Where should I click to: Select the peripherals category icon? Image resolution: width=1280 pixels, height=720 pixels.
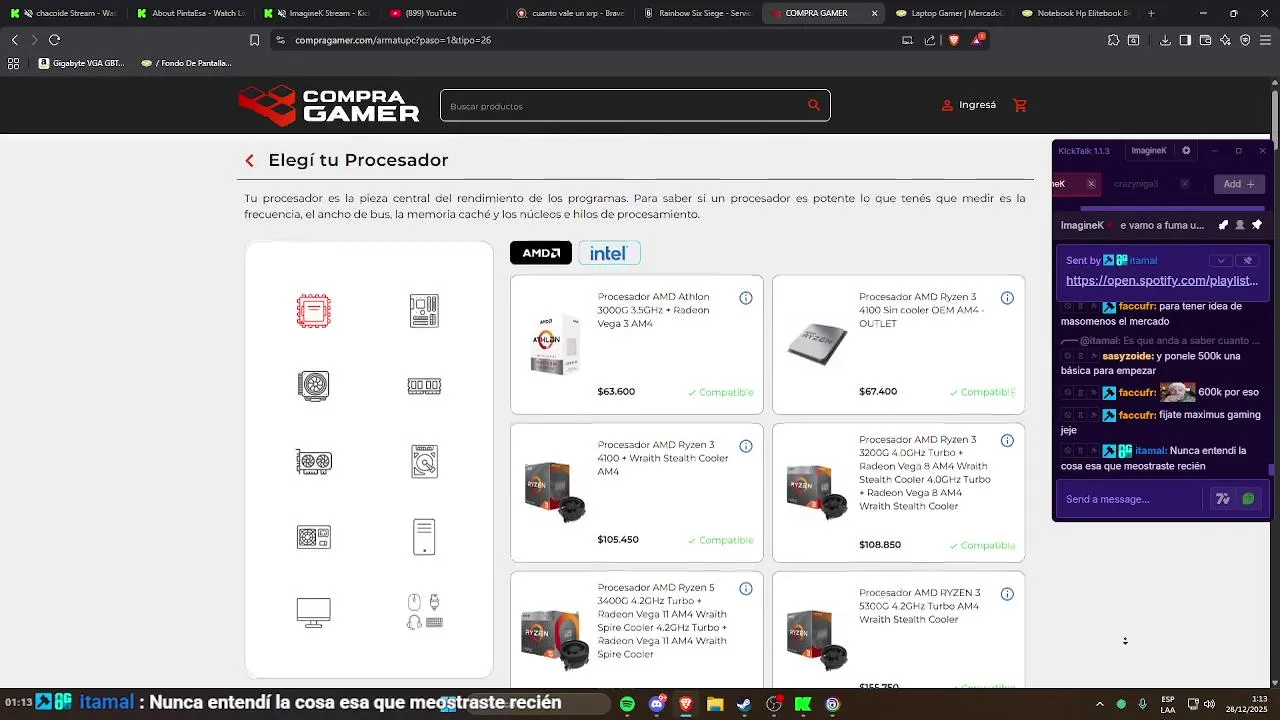(x=424, y=612)
